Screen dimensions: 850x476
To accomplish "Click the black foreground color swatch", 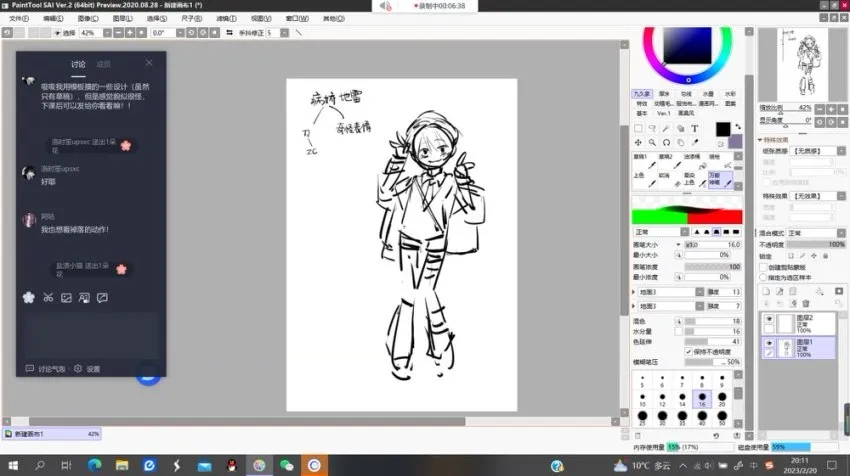I will (x=723, y=129).
